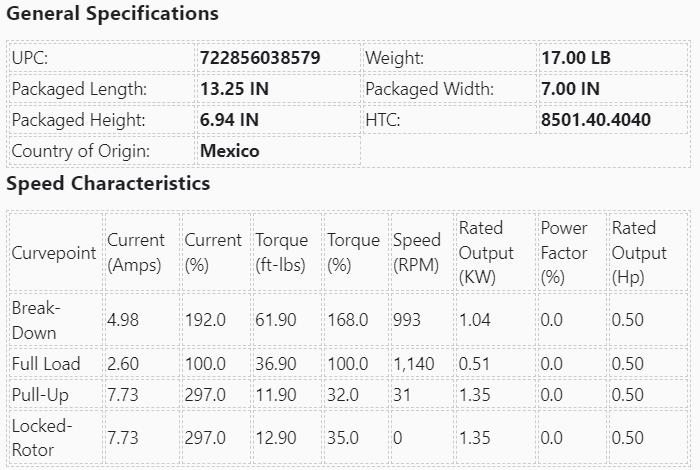Select the UPC value 722856038579
The height and width of the screenshot is (470, 700).
(x=260, y=58)
